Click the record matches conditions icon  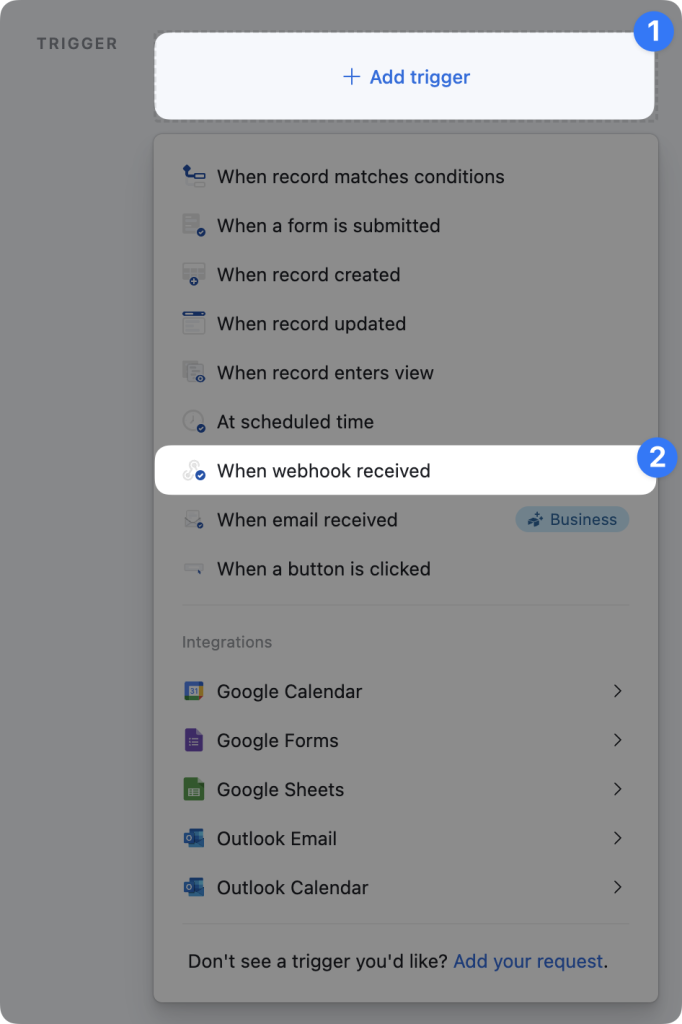click(194, 176)
